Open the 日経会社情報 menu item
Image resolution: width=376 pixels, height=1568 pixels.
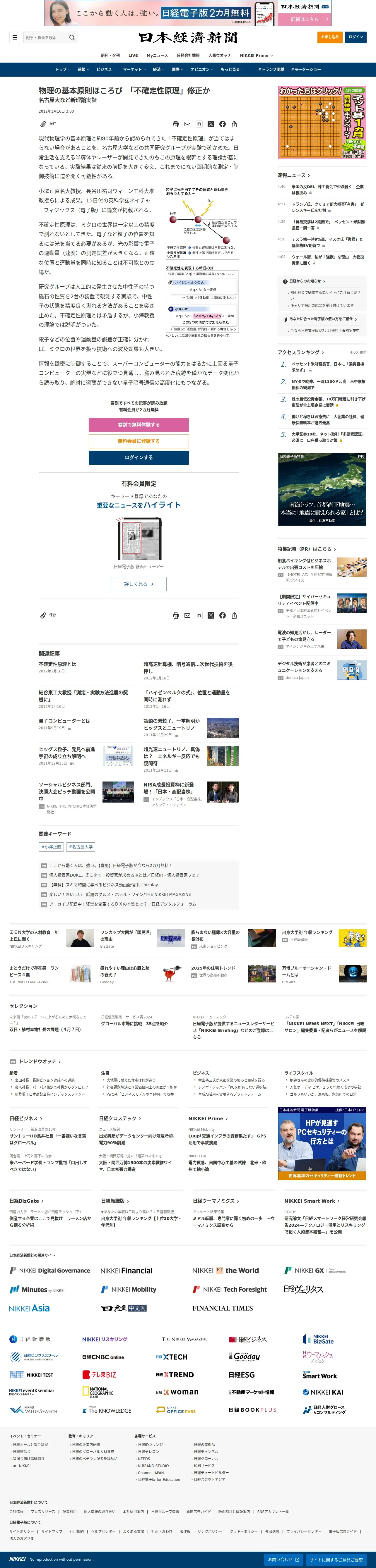pyautogui.click(x=188, y=55)
